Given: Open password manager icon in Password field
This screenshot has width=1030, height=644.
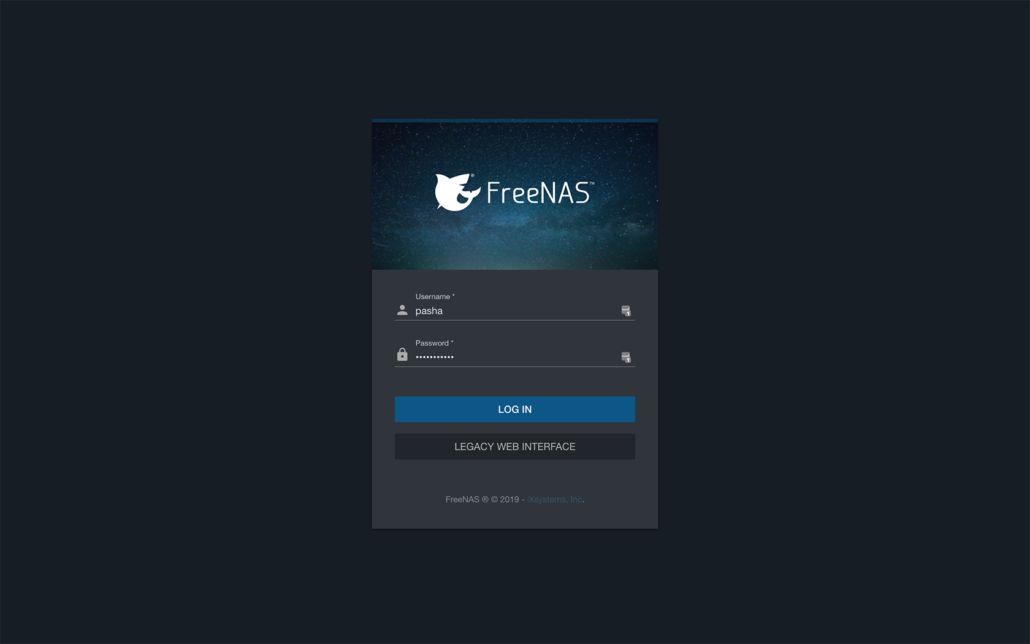Looking at the screenshot, I should [626, 357].
